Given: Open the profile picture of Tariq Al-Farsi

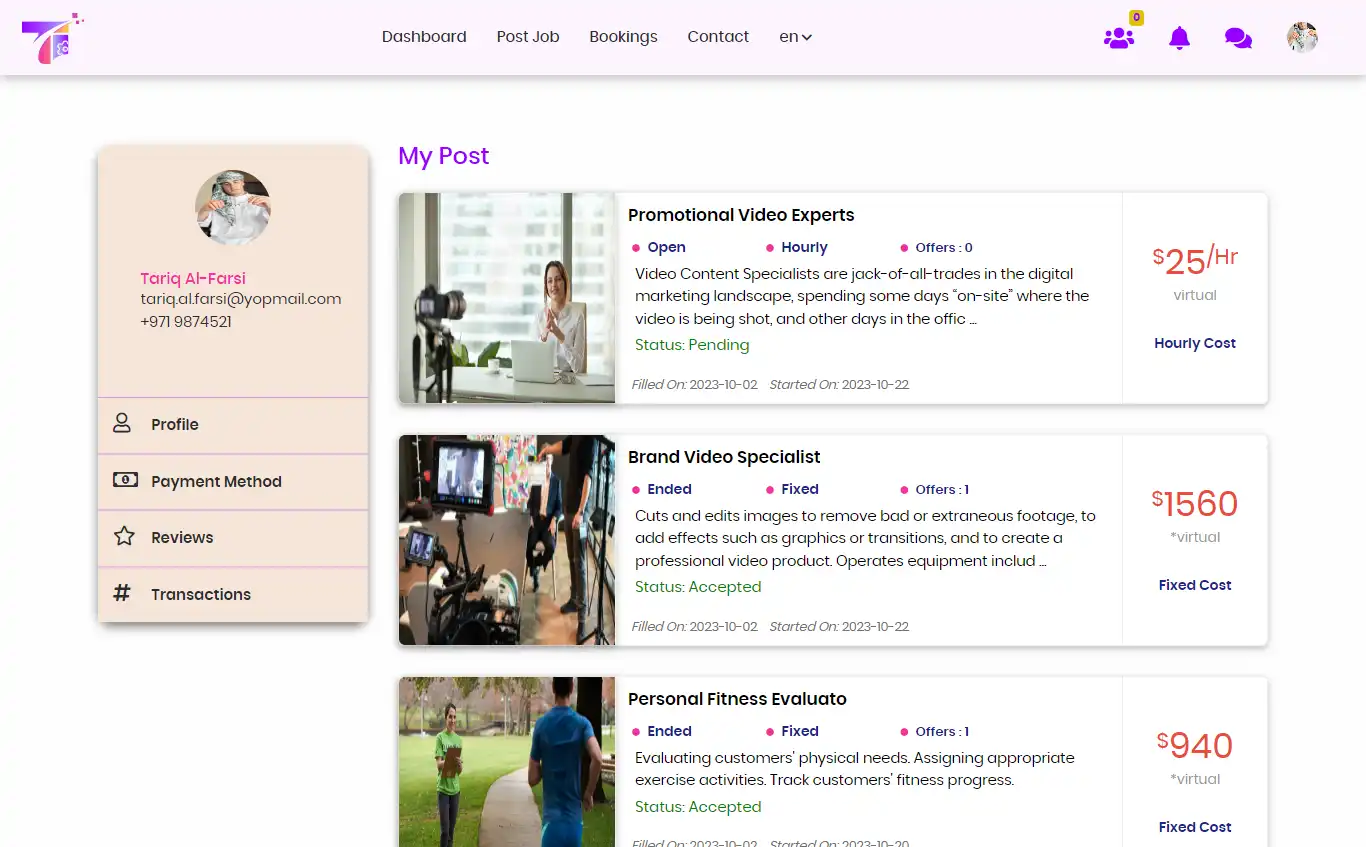Looking at the screenshot, I should point(232,207).
